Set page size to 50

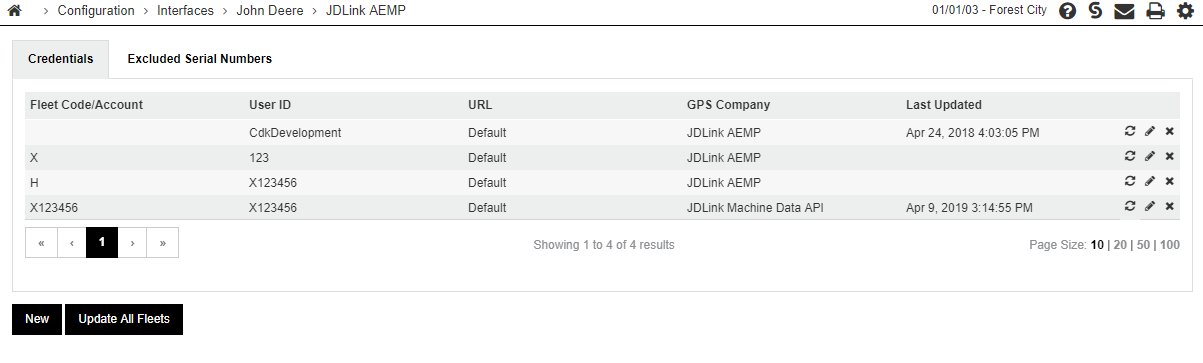pos(1142,245)
